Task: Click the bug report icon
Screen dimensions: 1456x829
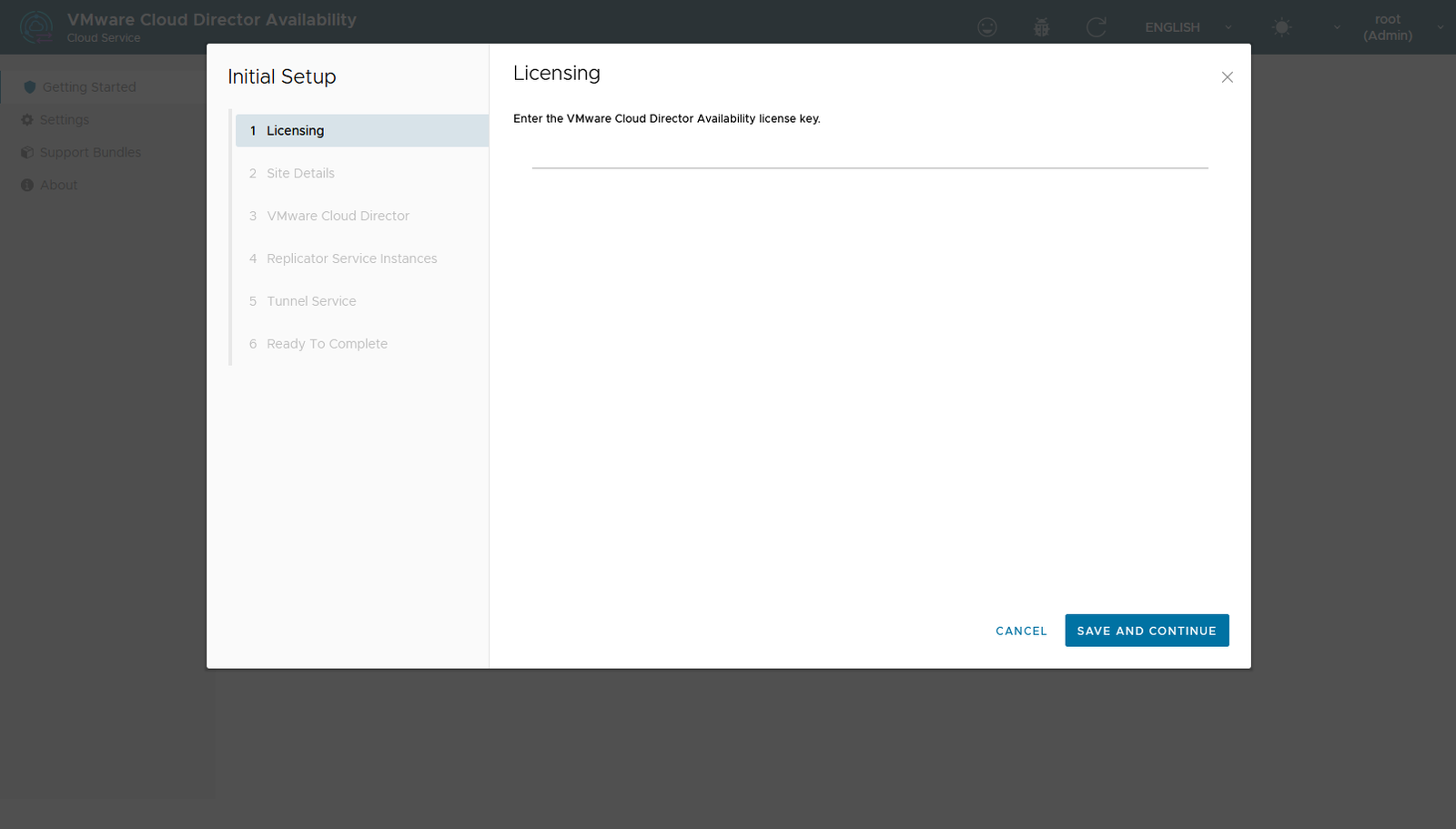Action: (1042, 27)
